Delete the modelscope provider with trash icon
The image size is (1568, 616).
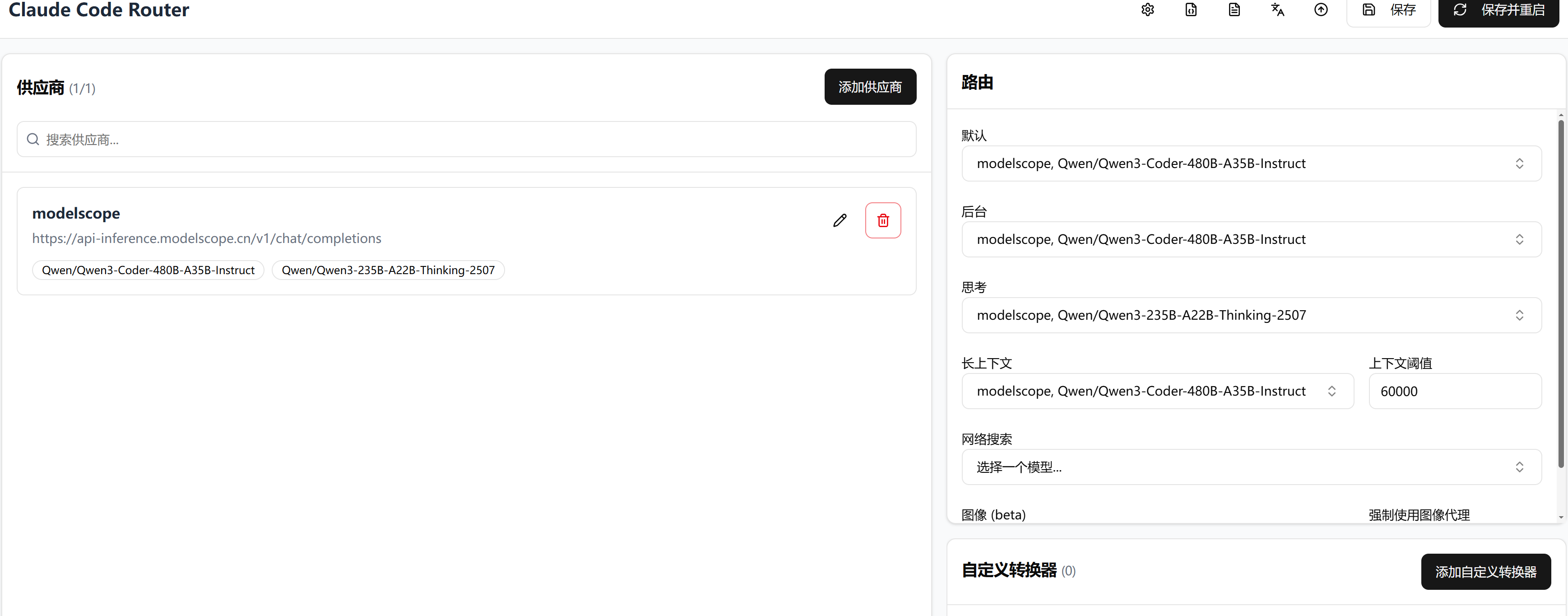pyautogui.click(x=882, y=220)
